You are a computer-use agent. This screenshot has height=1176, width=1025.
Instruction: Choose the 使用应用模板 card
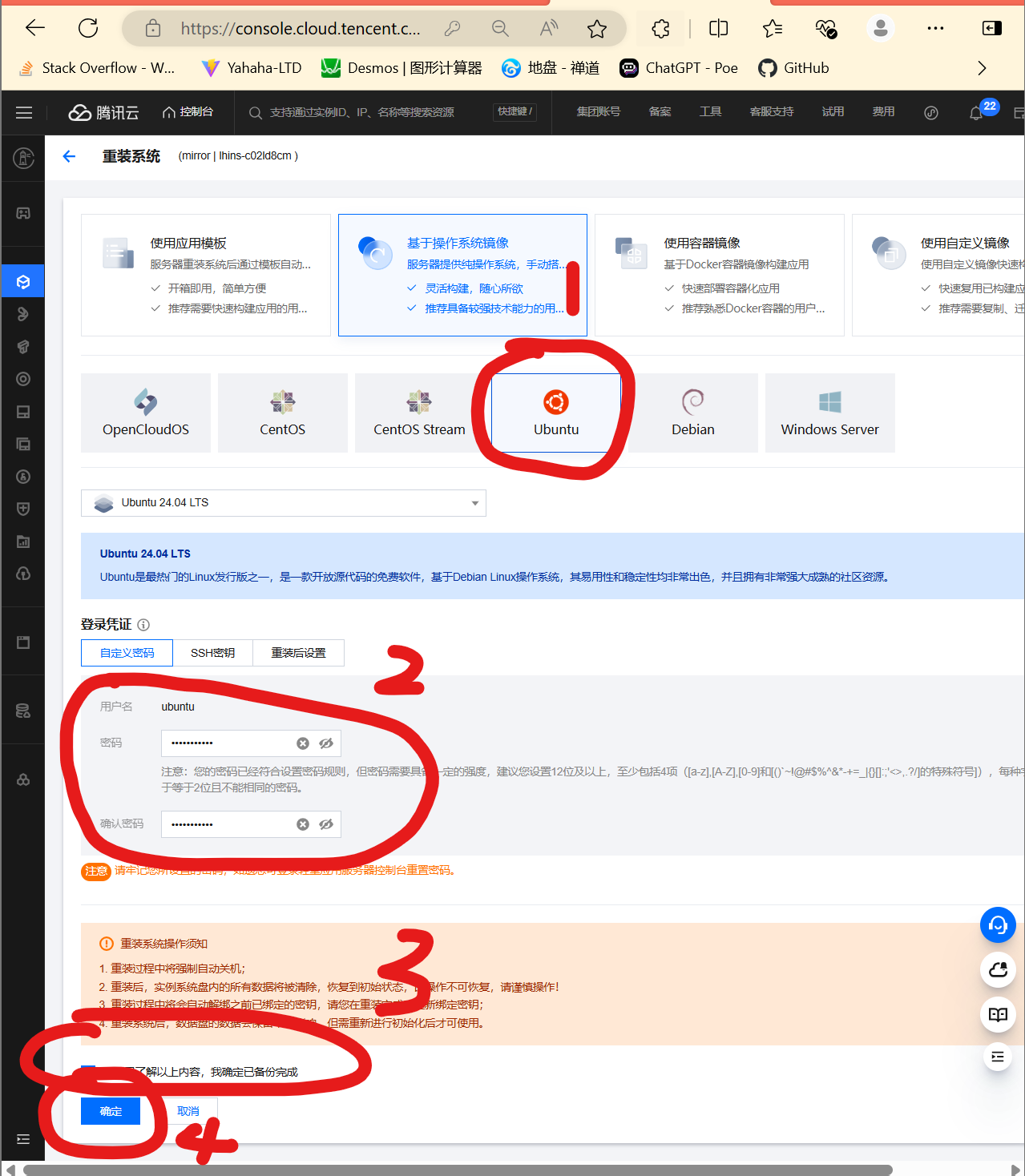click(206, 275)
